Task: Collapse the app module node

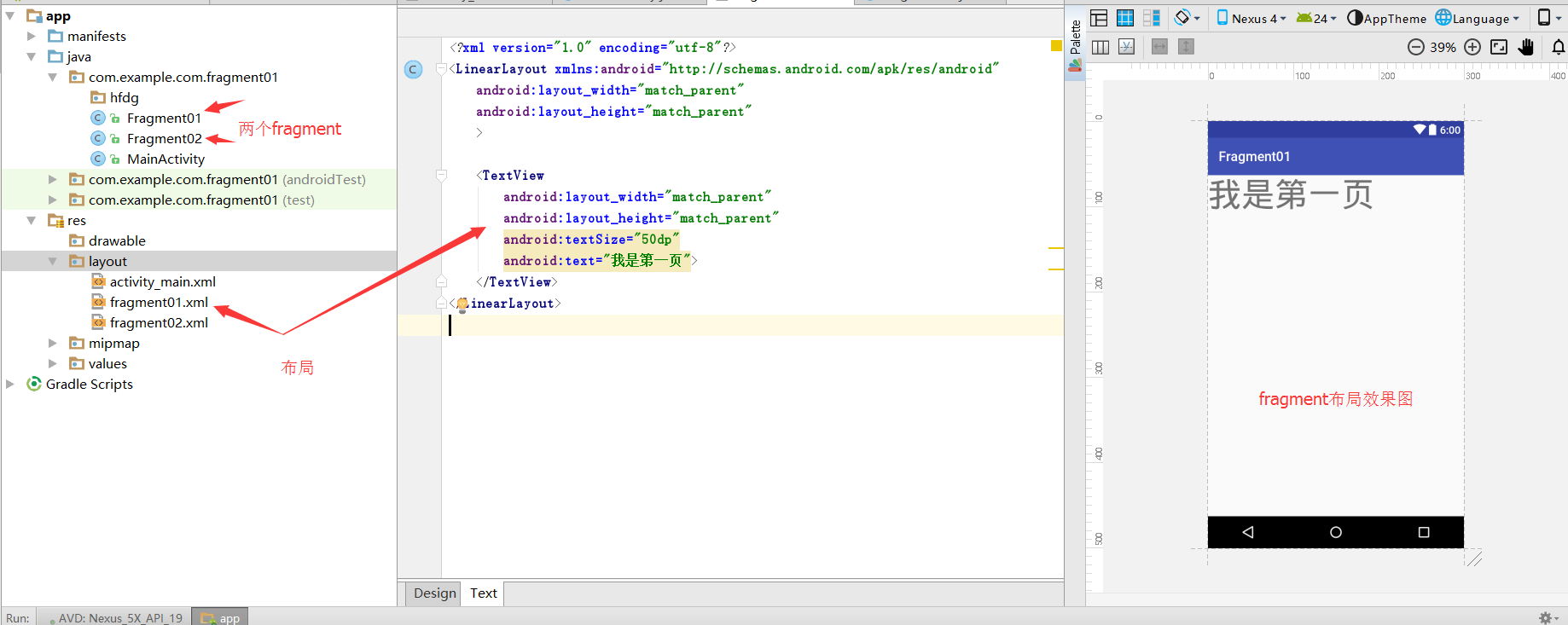Action: [x=10, y=15]
